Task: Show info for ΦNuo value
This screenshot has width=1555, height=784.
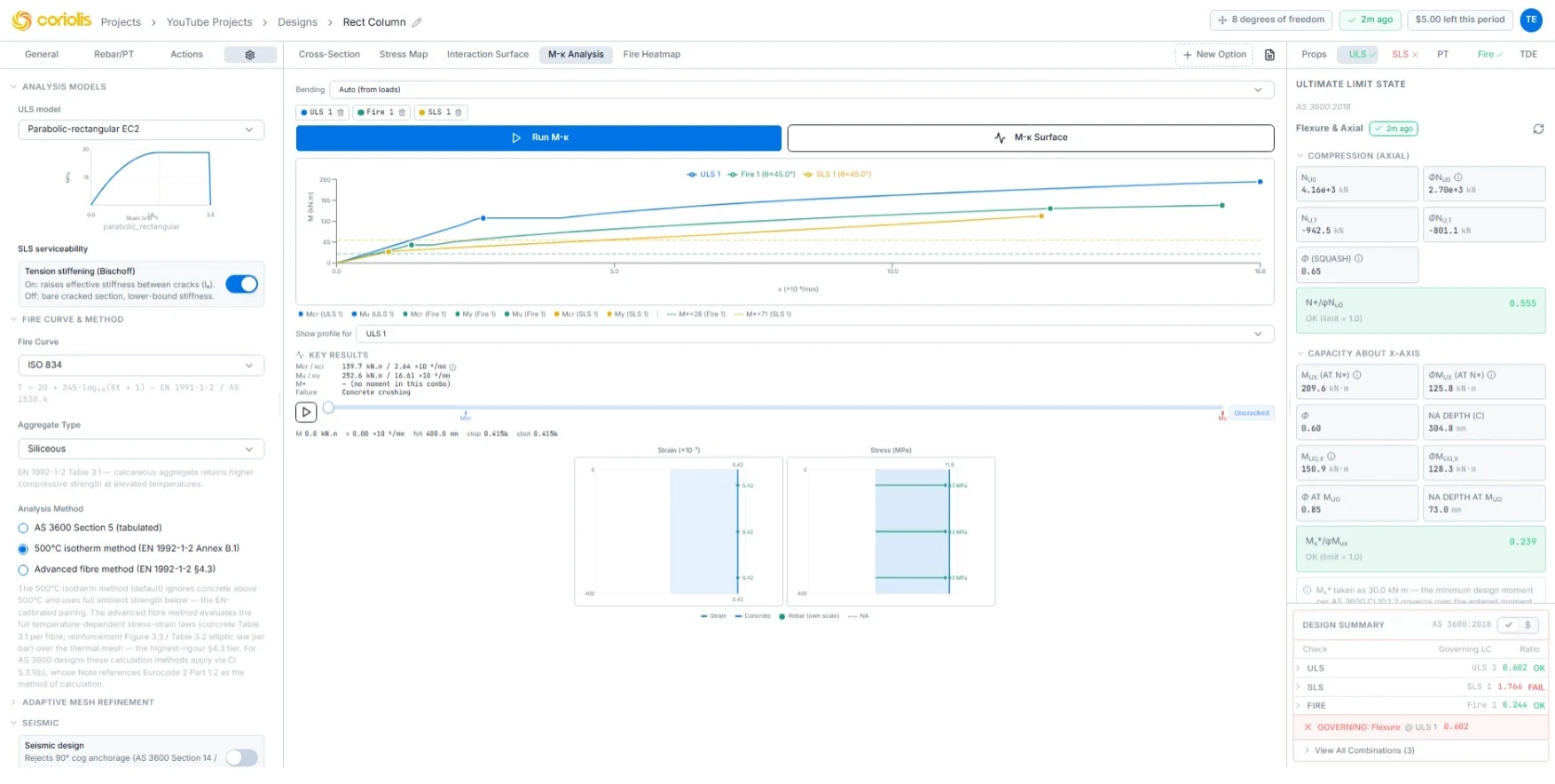Action: tap(1458, 177)
